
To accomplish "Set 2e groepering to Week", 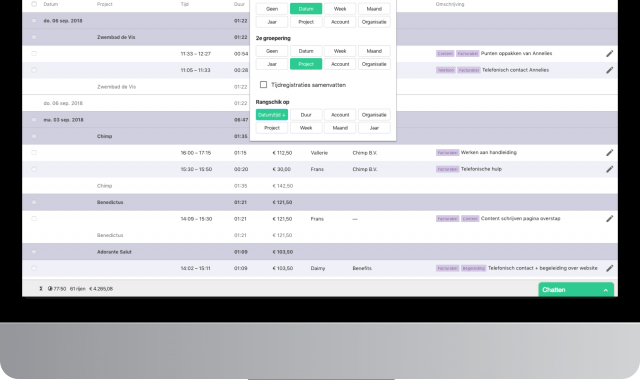I will [x=340, y=51].
